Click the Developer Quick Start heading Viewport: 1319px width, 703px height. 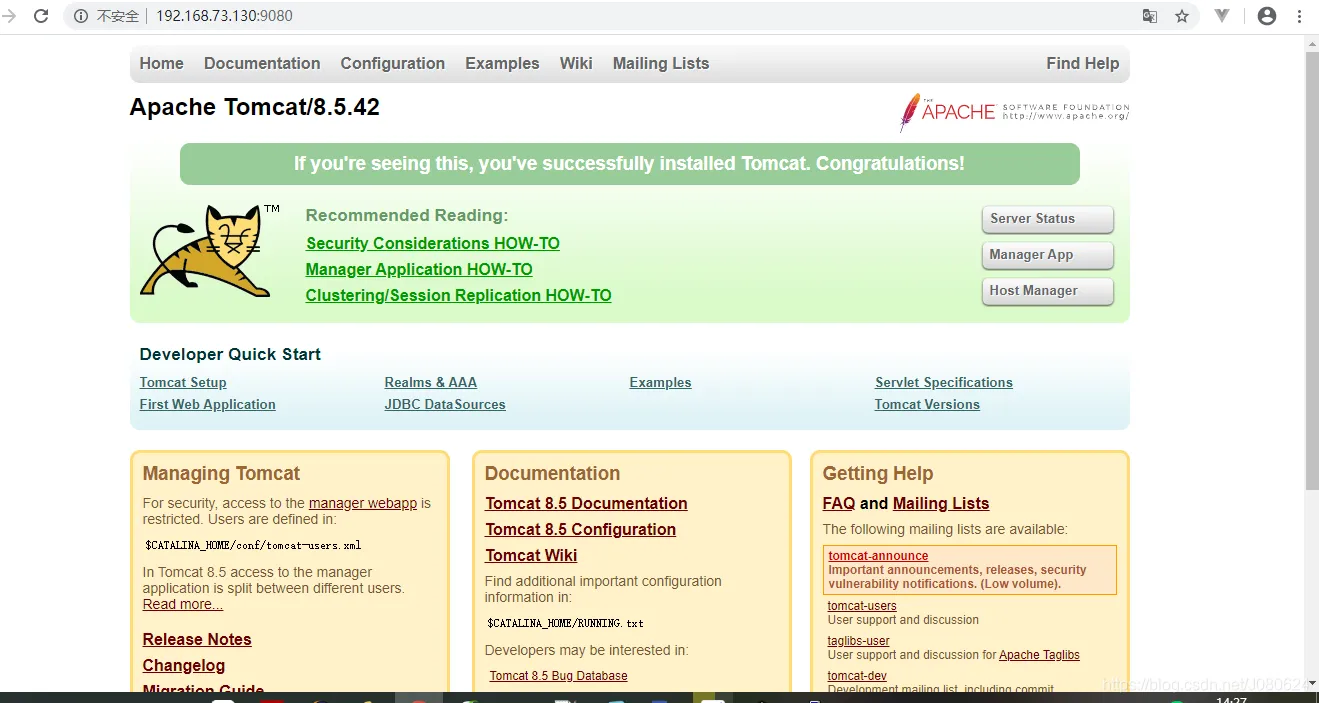pos(230,354)
